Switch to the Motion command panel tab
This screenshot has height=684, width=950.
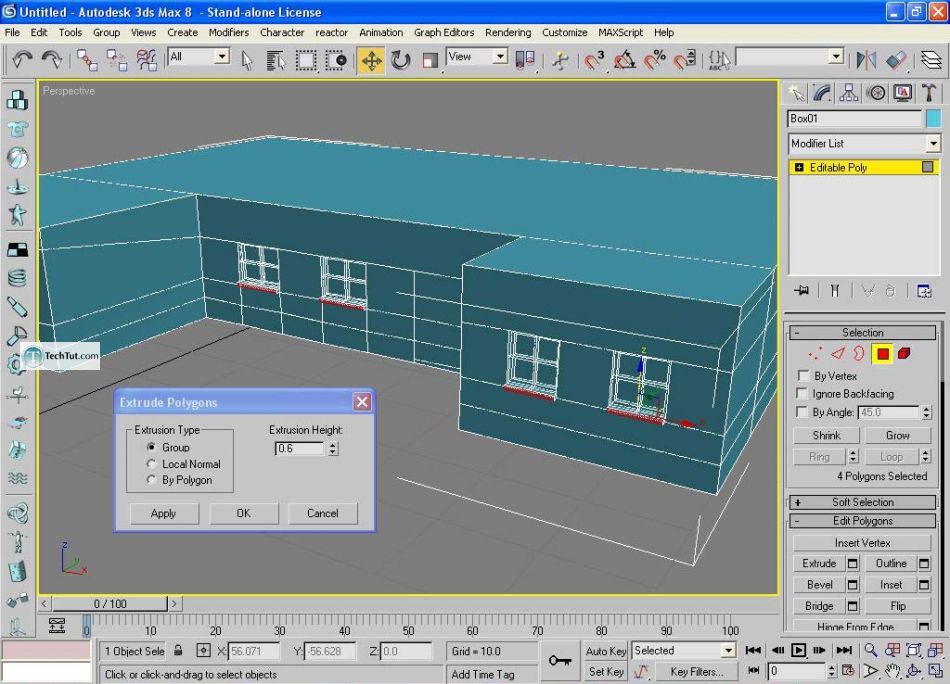point(875,93)
